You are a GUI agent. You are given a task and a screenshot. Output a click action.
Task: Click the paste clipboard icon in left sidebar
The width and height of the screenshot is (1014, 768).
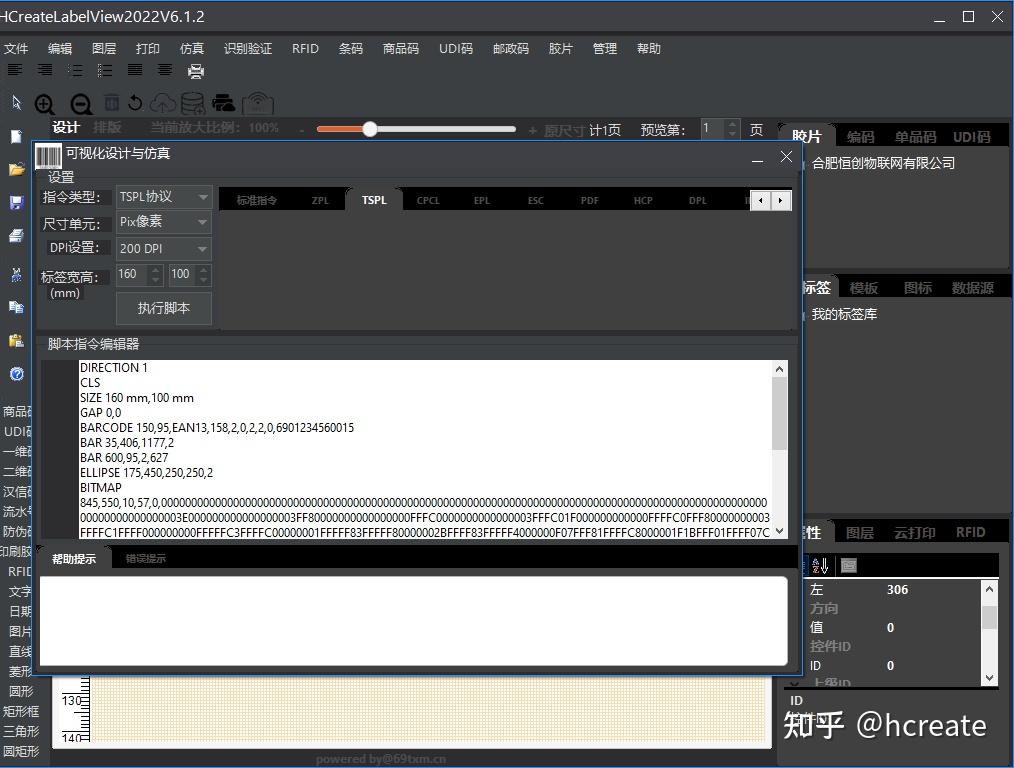(x=16, y=340)
